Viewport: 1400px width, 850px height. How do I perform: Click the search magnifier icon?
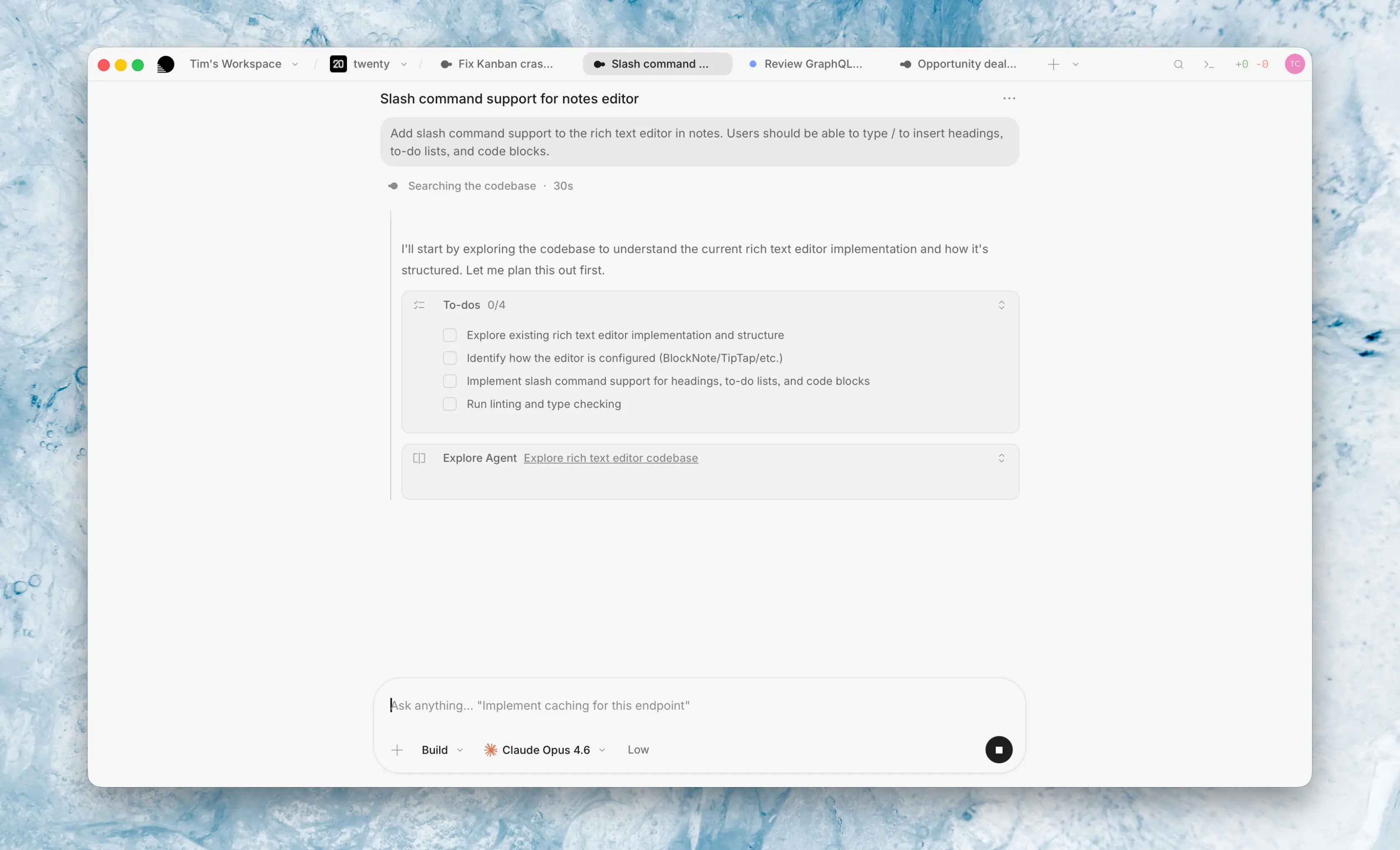tap(1178, 64)
